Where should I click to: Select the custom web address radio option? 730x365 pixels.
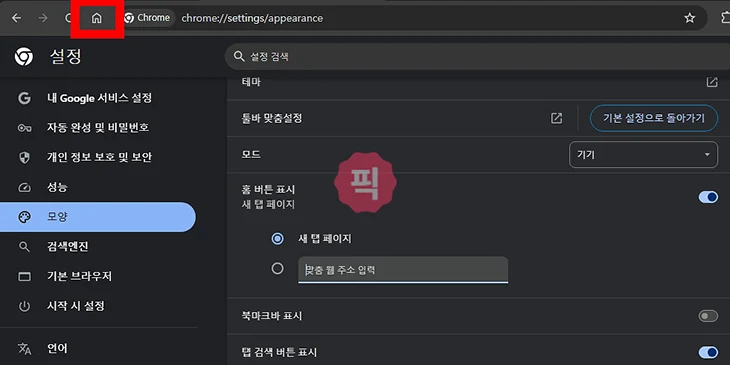277,269
